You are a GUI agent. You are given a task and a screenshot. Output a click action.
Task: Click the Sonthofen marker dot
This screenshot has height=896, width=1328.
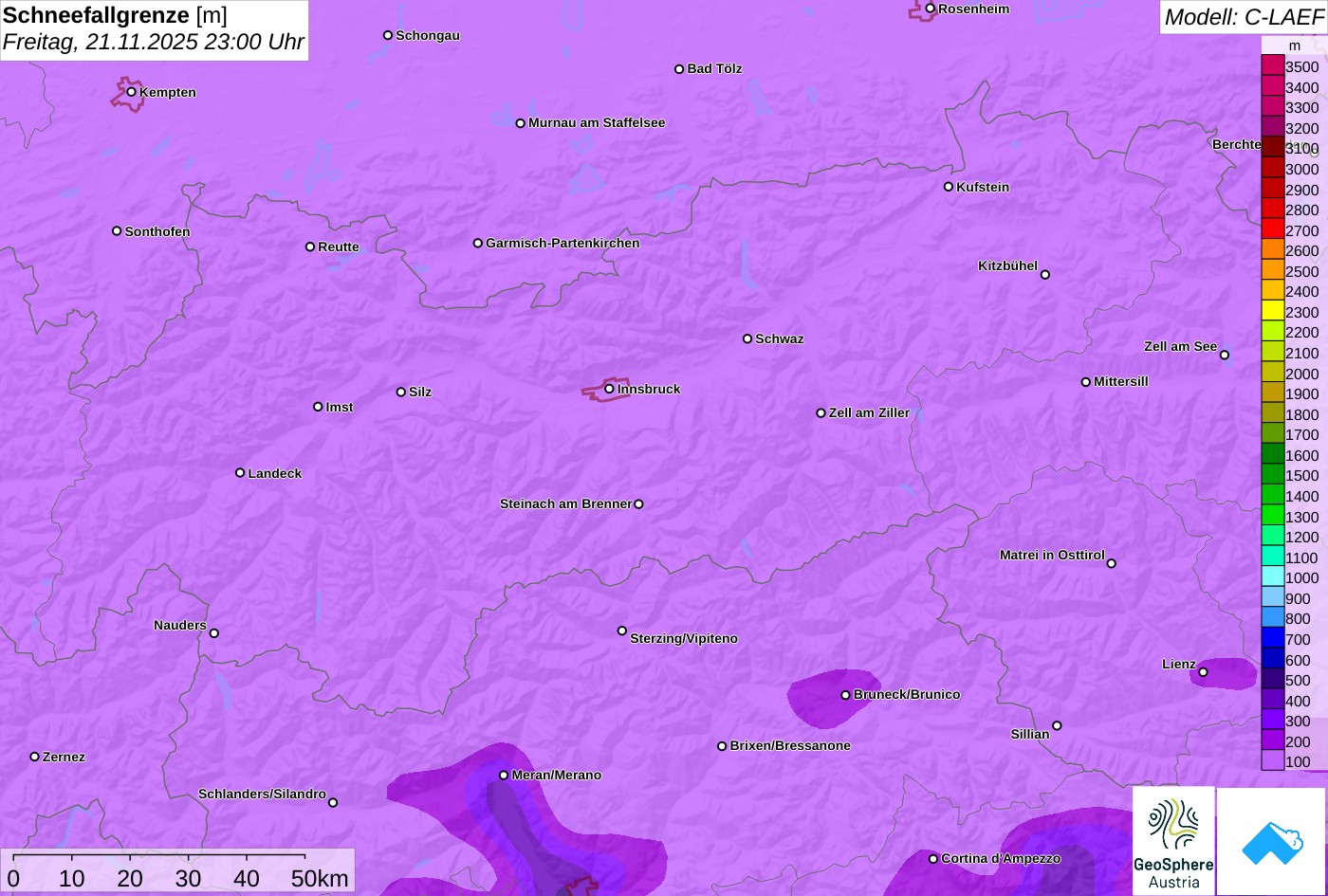117,230
